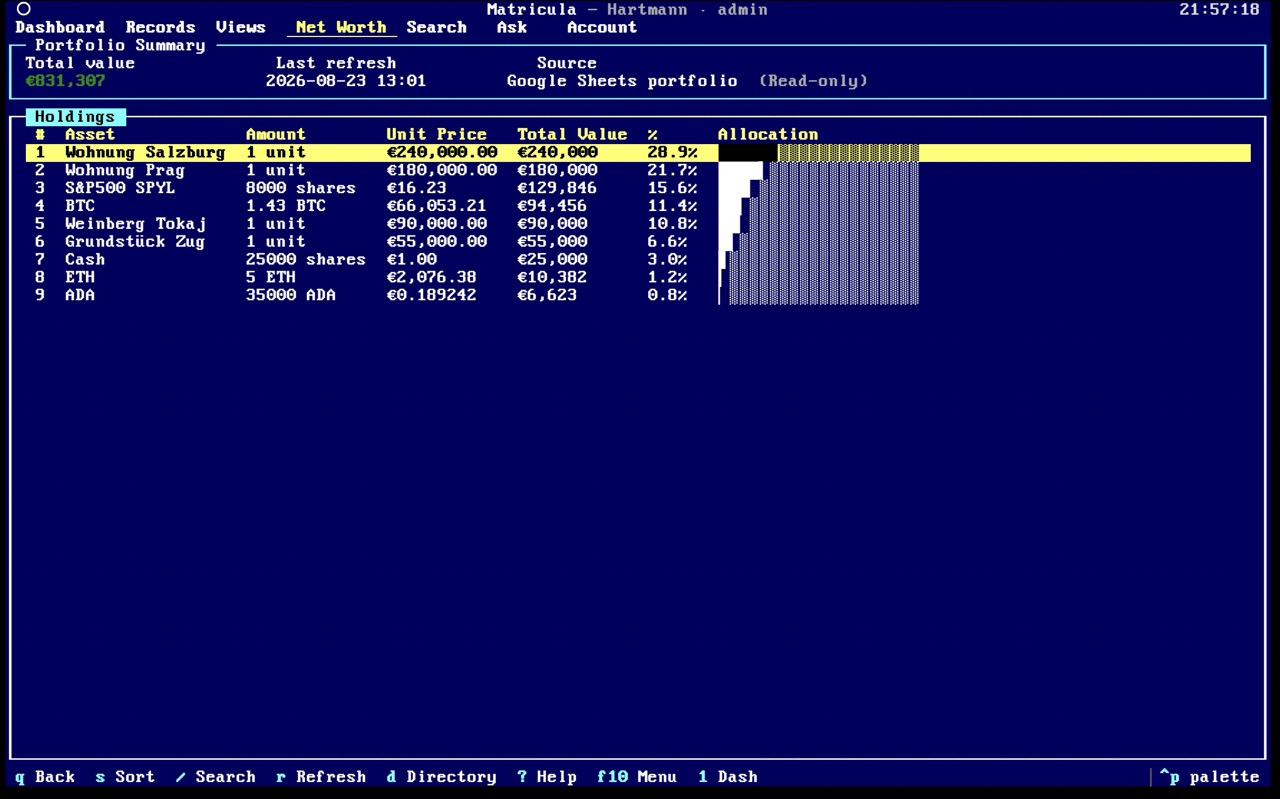Click the 1 Dash footer shortcut

click(x=728, y=777)
